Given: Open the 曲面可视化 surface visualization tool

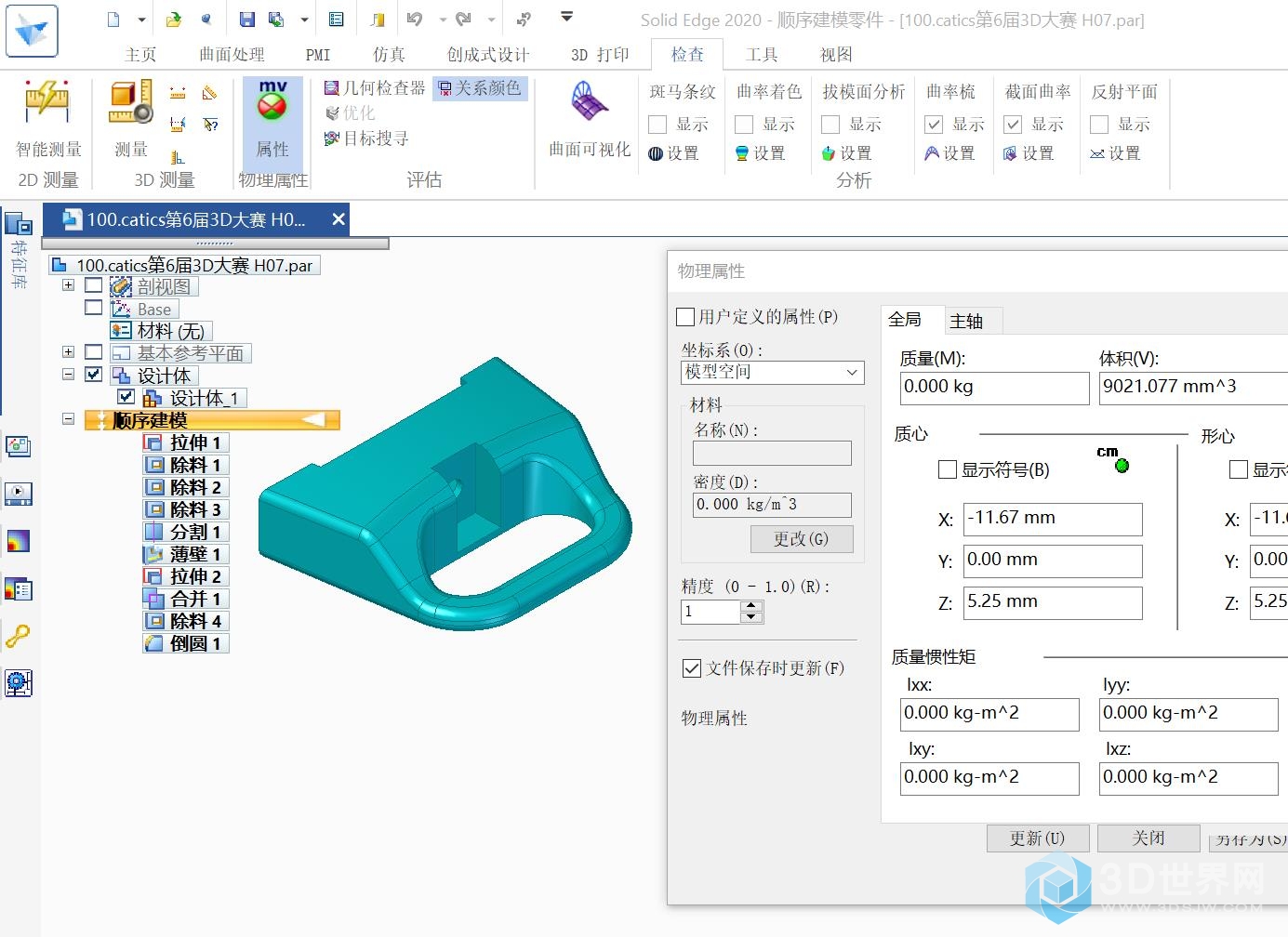Looking at the screenshot, I should pos(590,118).
